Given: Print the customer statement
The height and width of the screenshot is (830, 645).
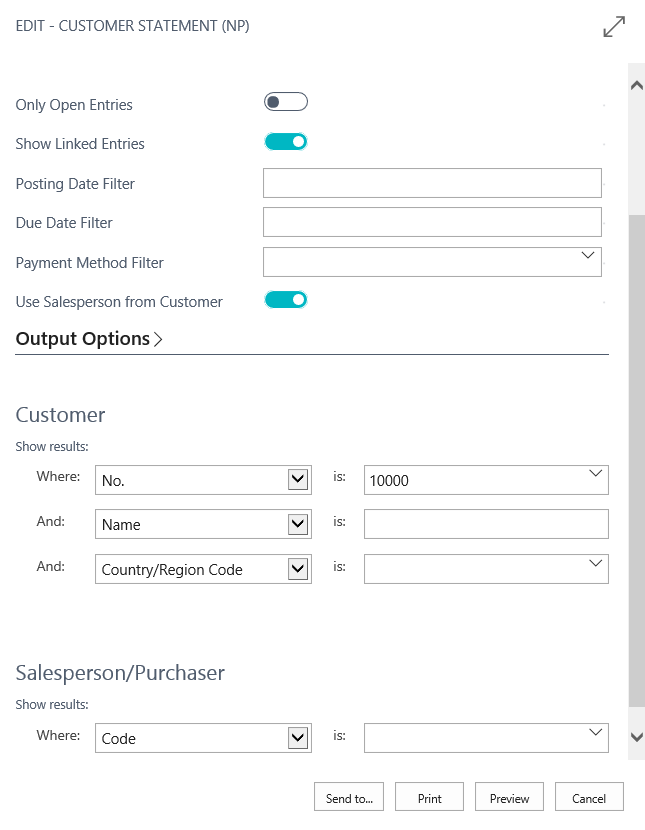Looking at the screenshot, I should click(429, 798).
